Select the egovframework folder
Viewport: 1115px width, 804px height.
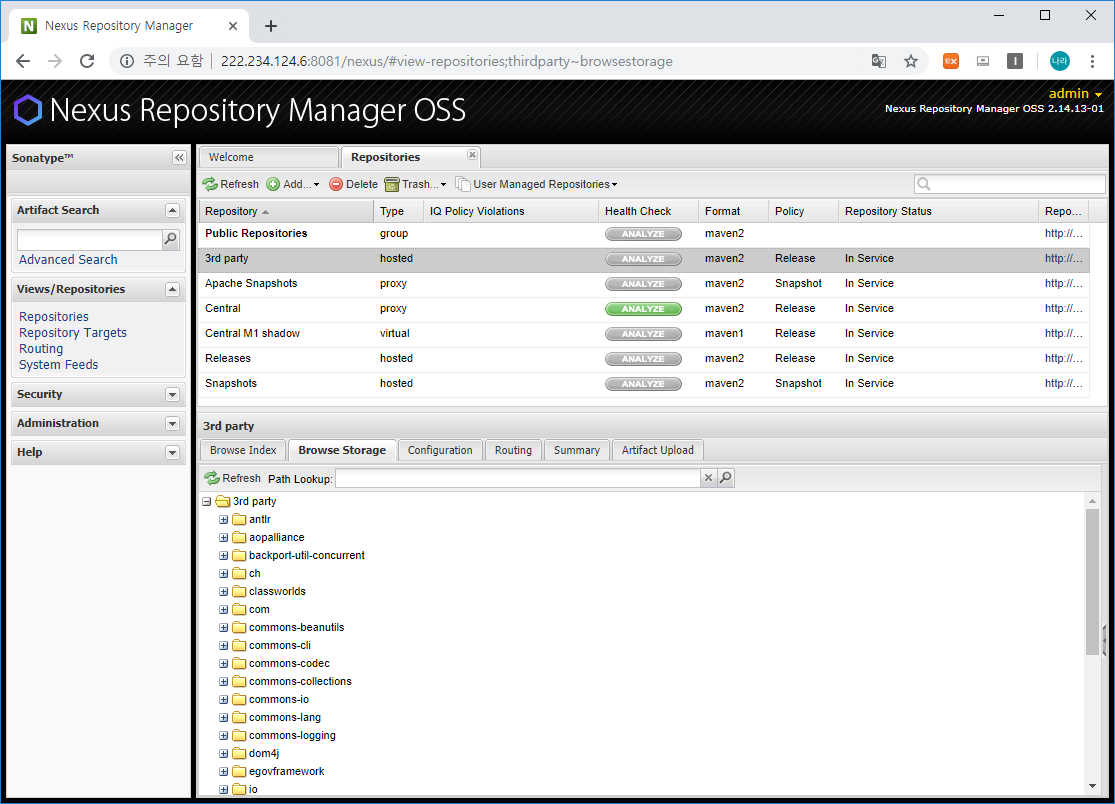pyautogui.click(x=287, y=771)
